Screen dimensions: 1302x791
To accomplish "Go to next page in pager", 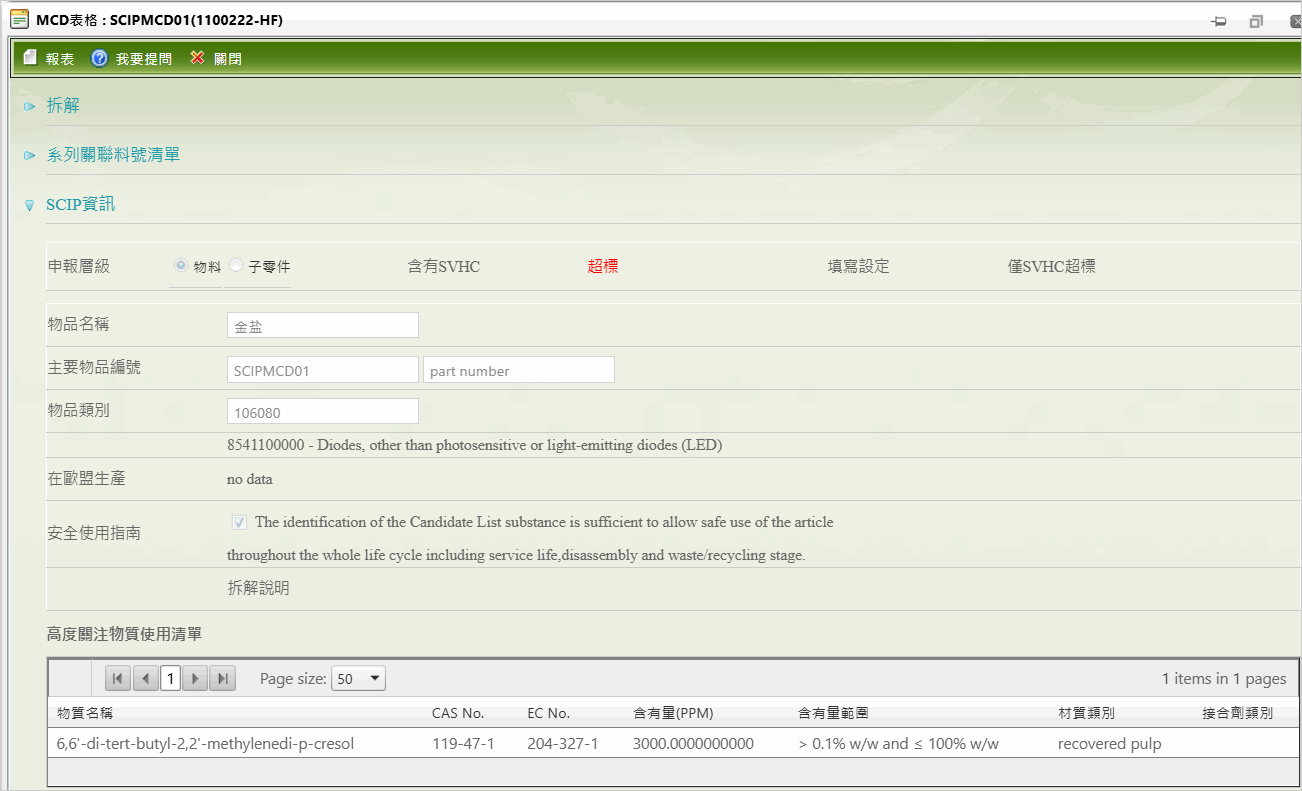I will pos(196,678).
